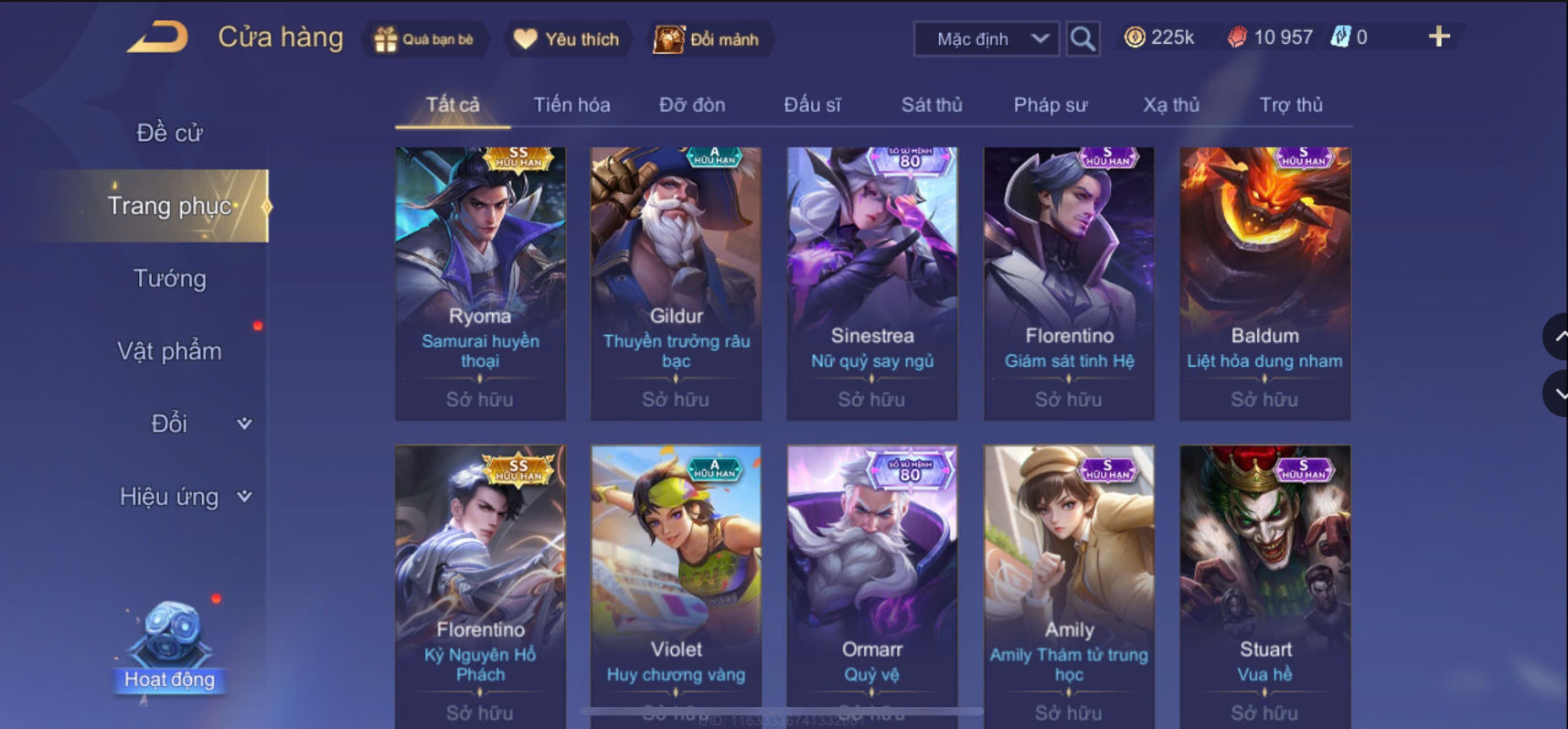The width and height of the screenshot is (1568, 729).
Task: Click the horizontal scroll bar at bottom
Action: click(782, 711)
